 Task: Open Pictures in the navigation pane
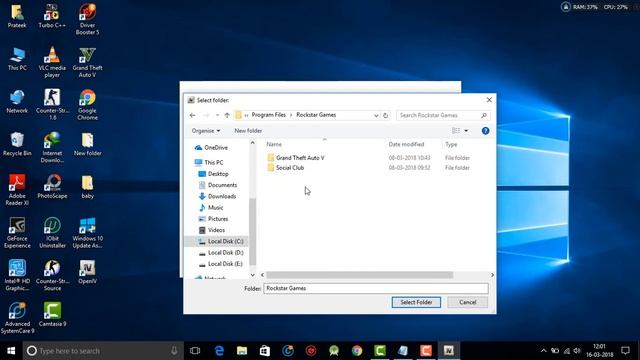point(218,219)
